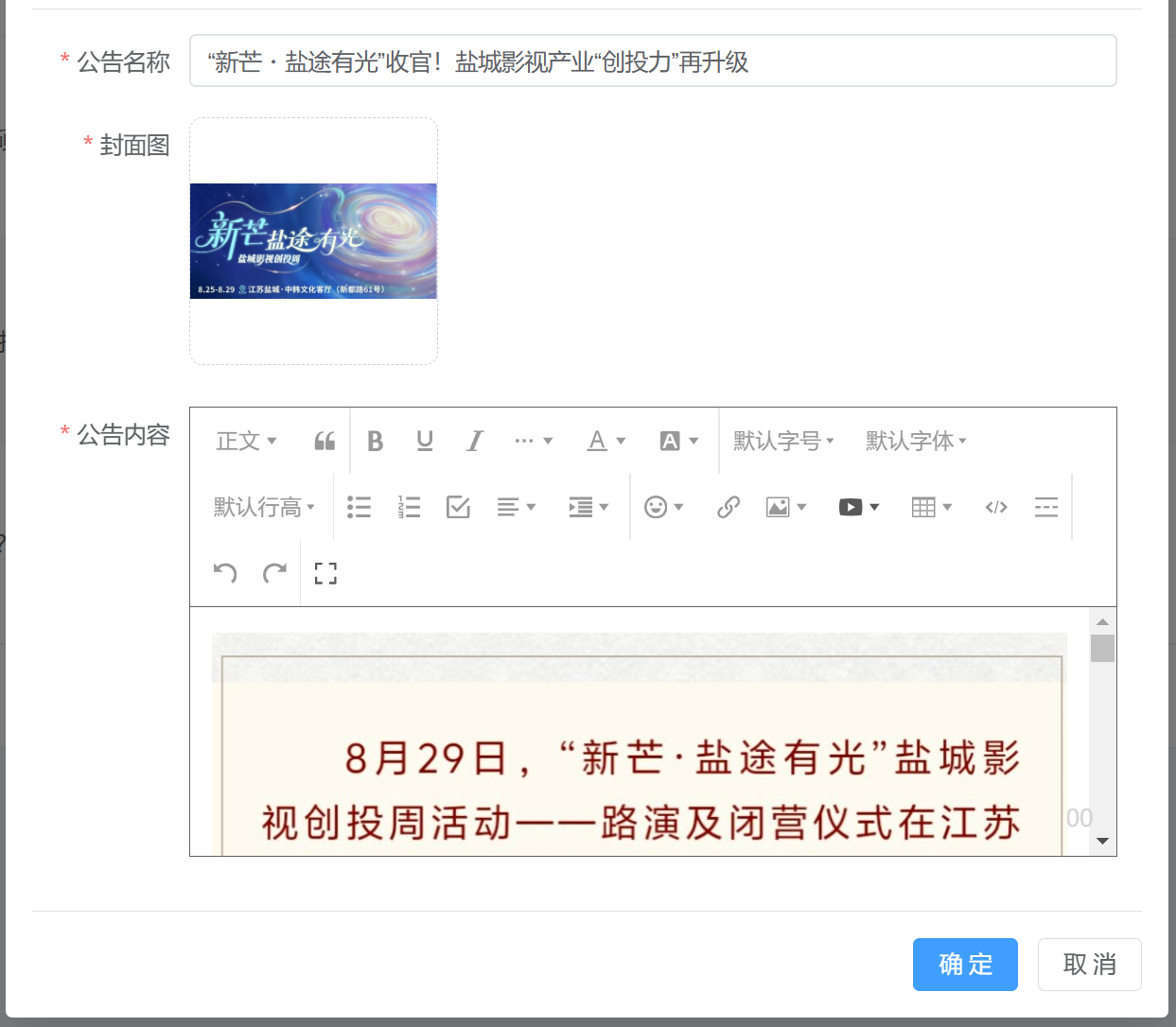Open the 正文 heading style dropdown

246,441
